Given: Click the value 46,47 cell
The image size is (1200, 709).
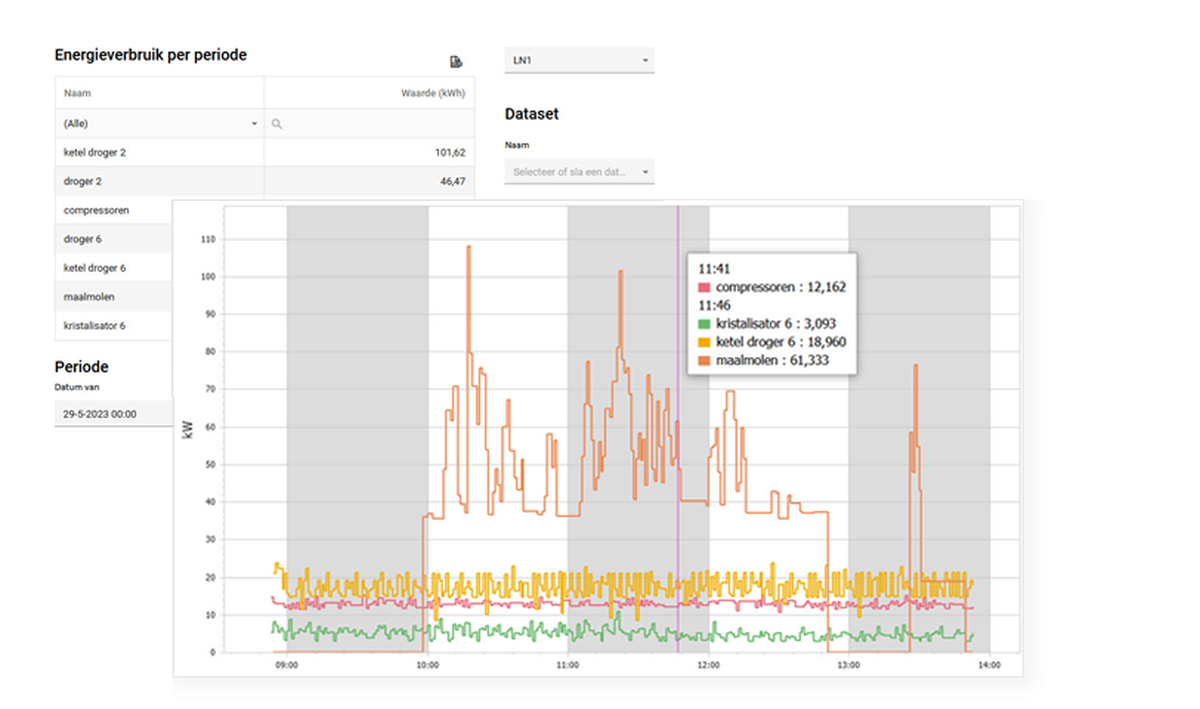Looking at the screenshot, I should click(369, 182).
